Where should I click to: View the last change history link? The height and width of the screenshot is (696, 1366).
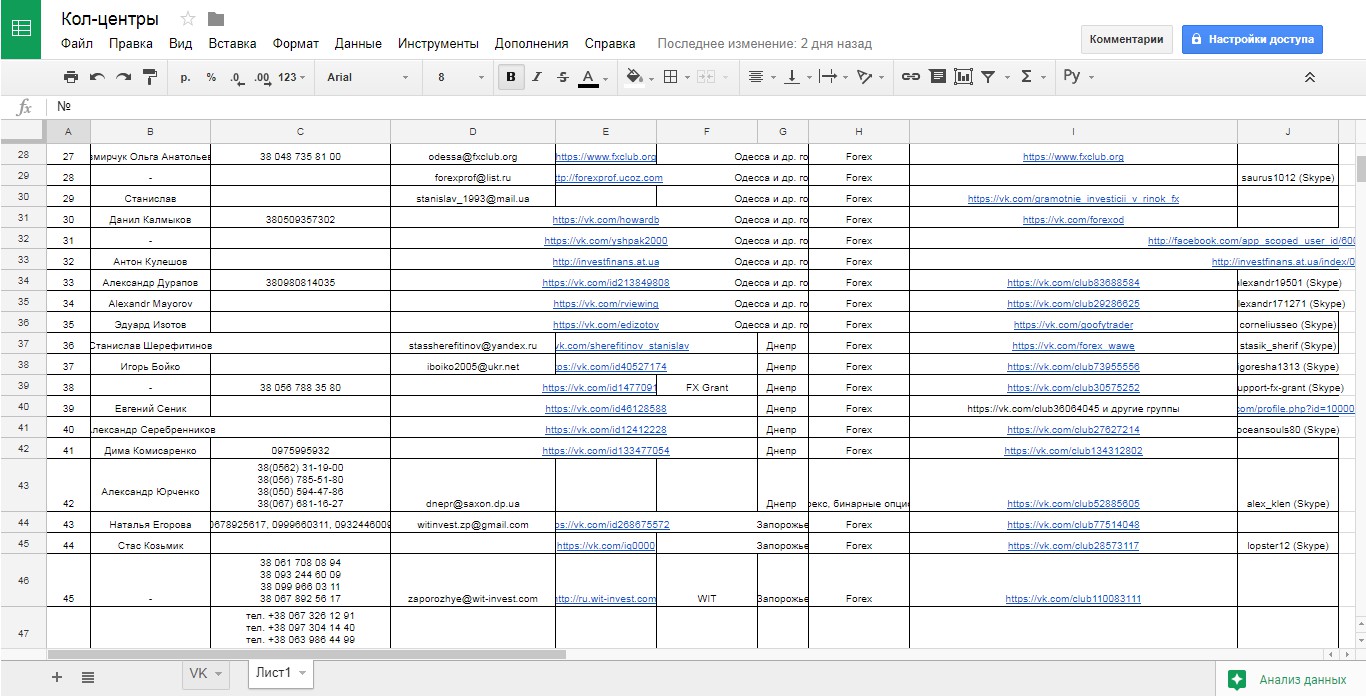click(764, 44)
